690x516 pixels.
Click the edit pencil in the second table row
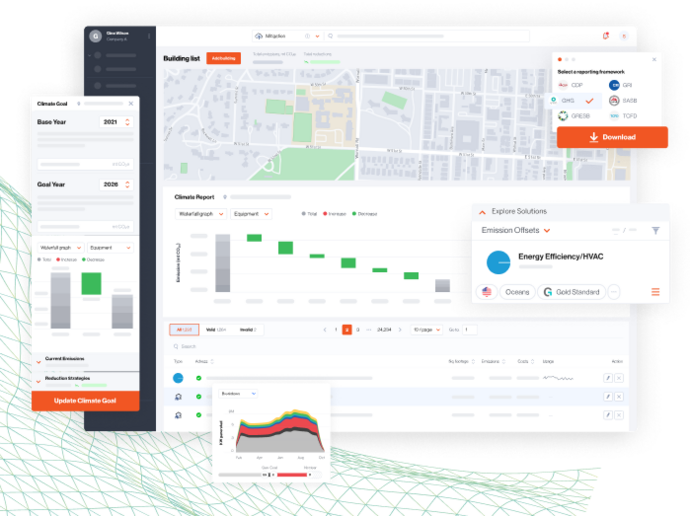608,397
